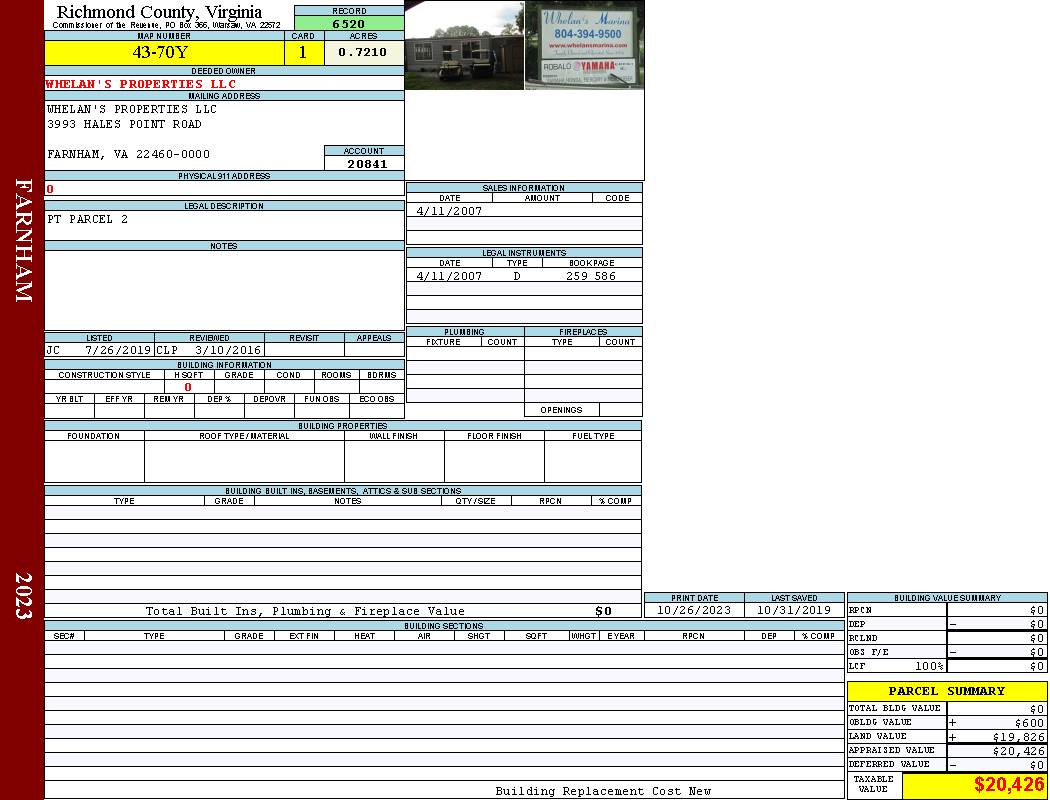Click the 2023 year sidebar label

pos(23,596)
